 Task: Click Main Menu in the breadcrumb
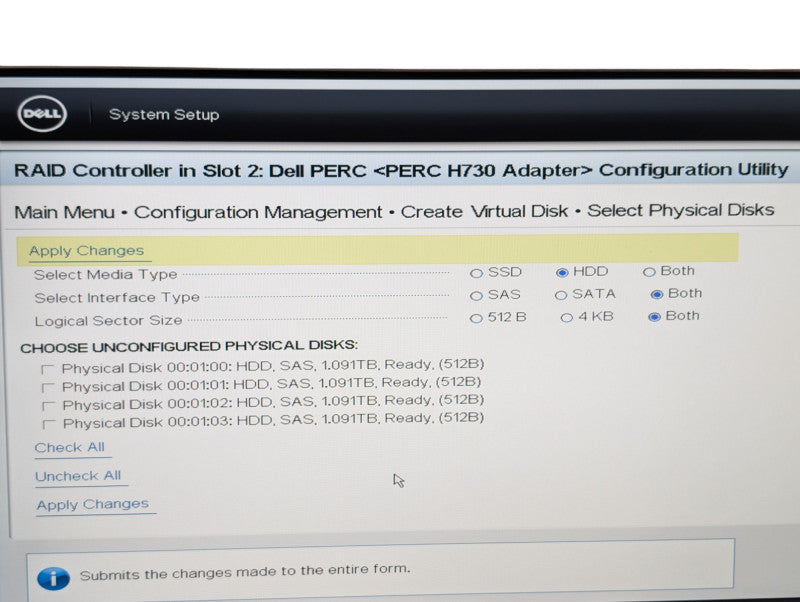[x=65, y=212]
